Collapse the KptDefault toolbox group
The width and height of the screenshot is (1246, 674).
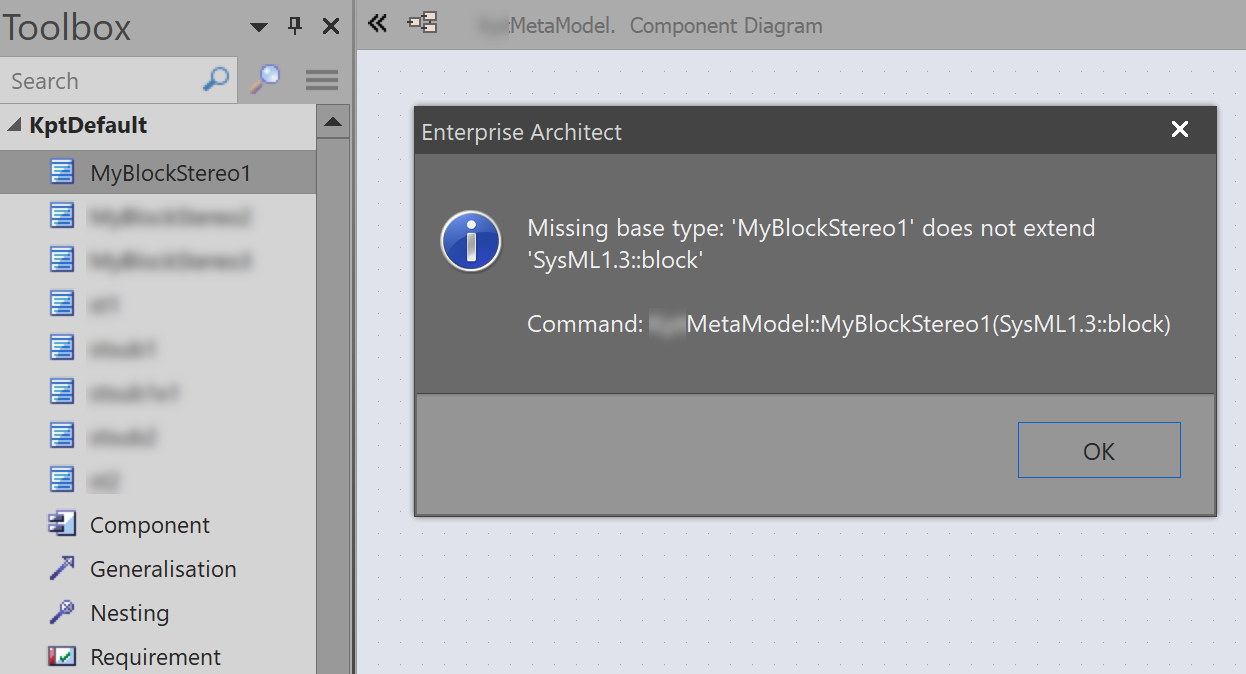(14, 126)
